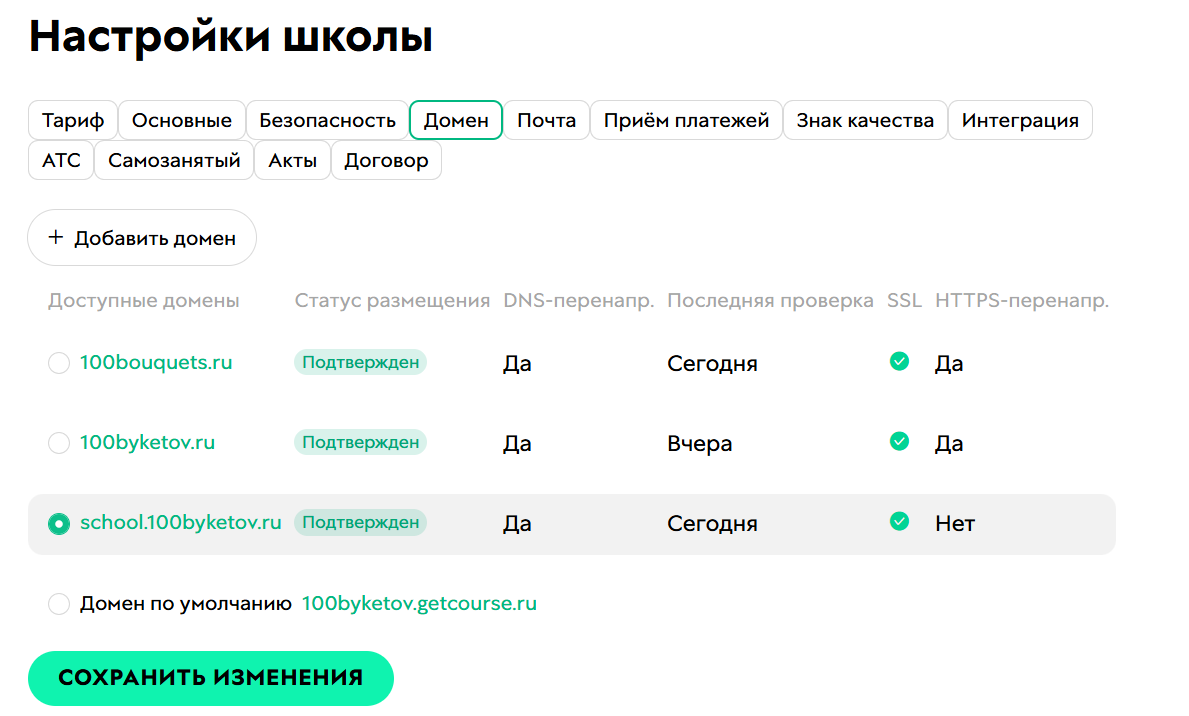The image size is (1189, 716).
Task: Open the Договор tab
Action: pyautogui.click(x=386, y=161)
